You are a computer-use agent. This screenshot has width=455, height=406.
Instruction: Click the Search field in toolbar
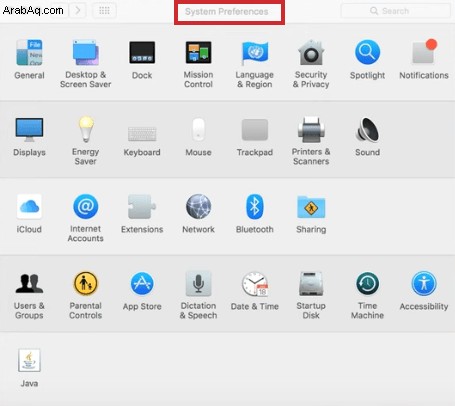click(x=395, y=11)
